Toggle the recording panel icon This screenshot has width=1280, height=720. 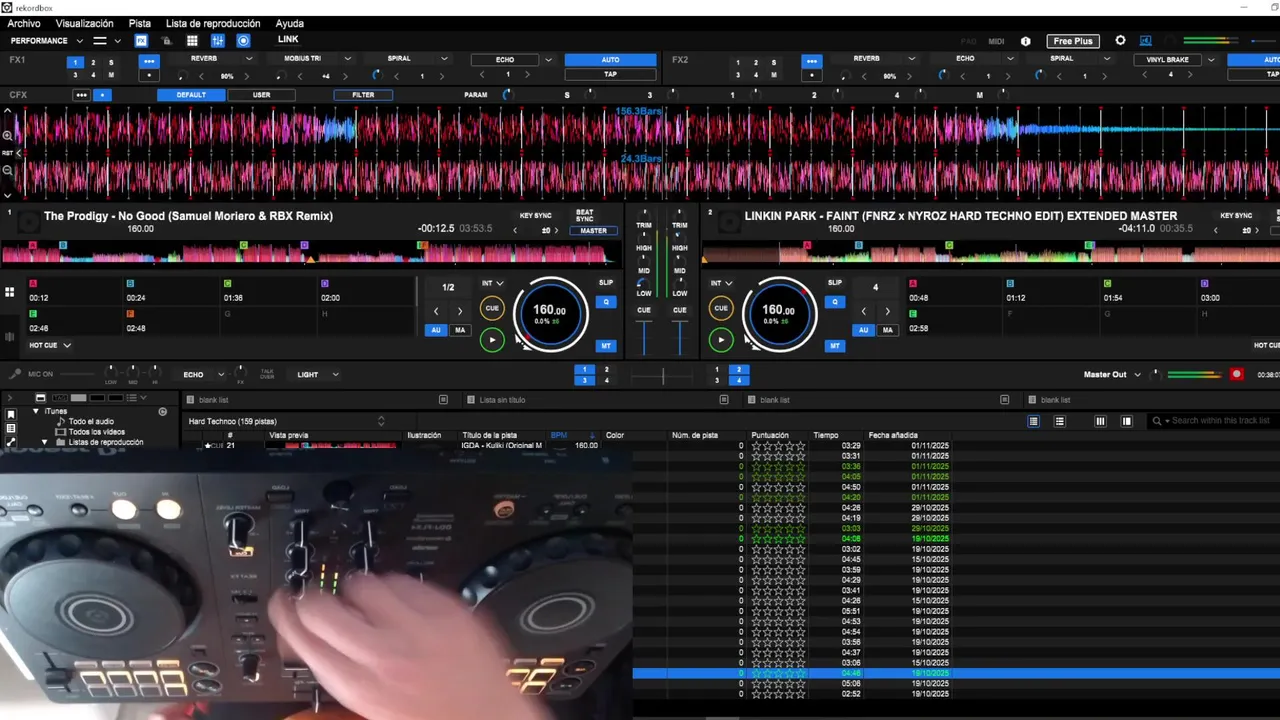tap(243, 41)
